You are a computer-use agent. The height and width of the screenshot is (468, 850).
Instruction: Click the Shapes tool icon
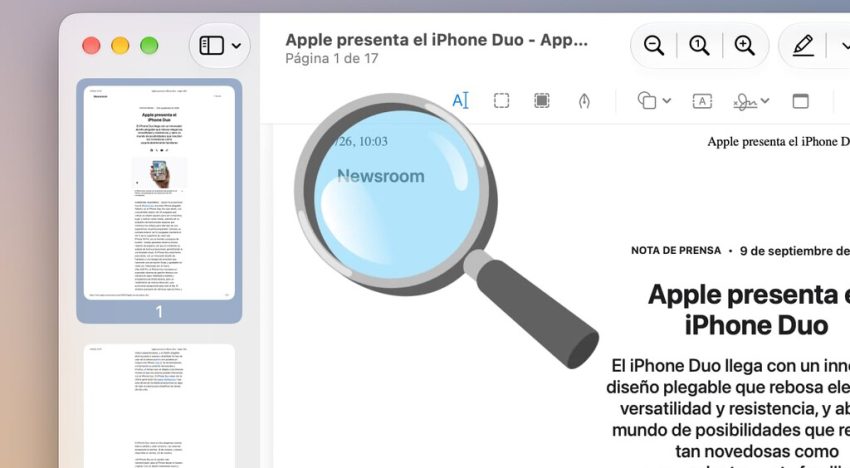pyautogui.click(x=647, y=100)
